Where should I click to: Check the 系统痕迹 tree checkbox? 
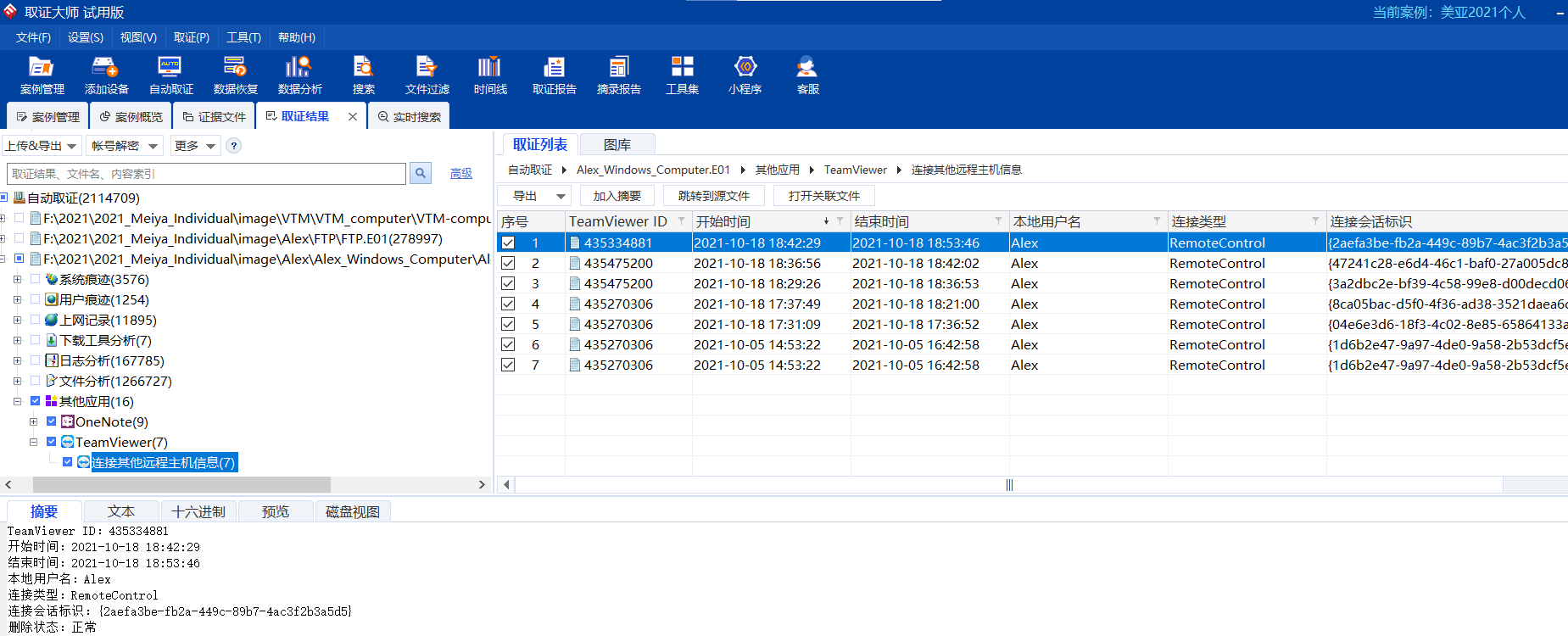tap(35, 278)
